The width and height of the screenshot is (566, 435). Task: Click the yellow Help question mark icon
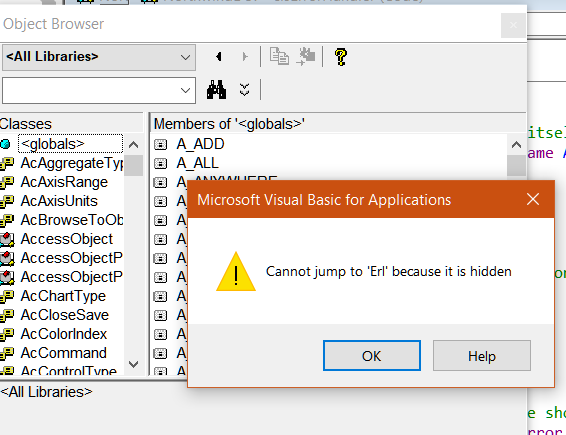point(341,57)
